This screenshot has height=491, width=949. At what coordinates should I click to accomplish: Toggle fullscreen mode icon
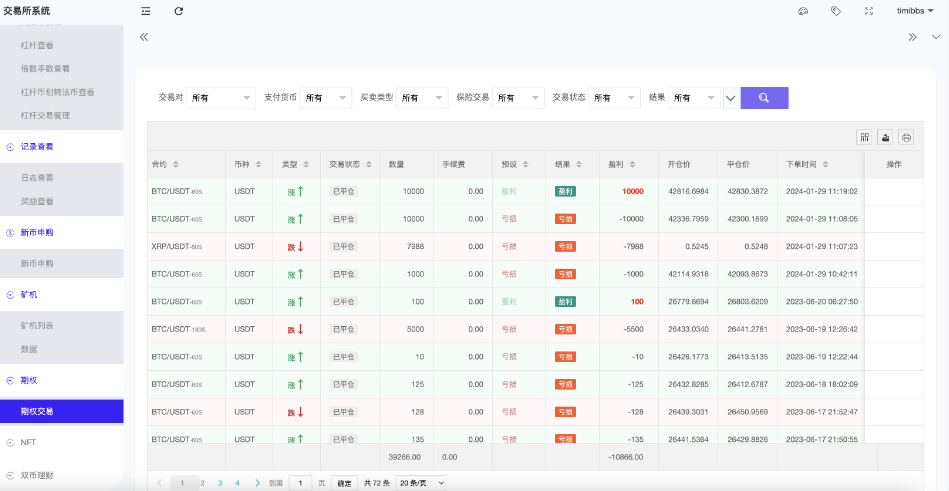pos(868,11)
